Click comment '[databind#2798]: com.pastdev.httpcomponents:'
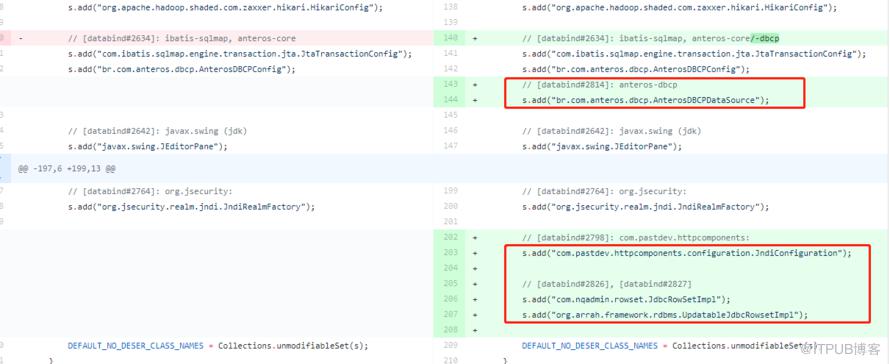The height and width of the screenshot is (364, 890). tap(643, 237)
